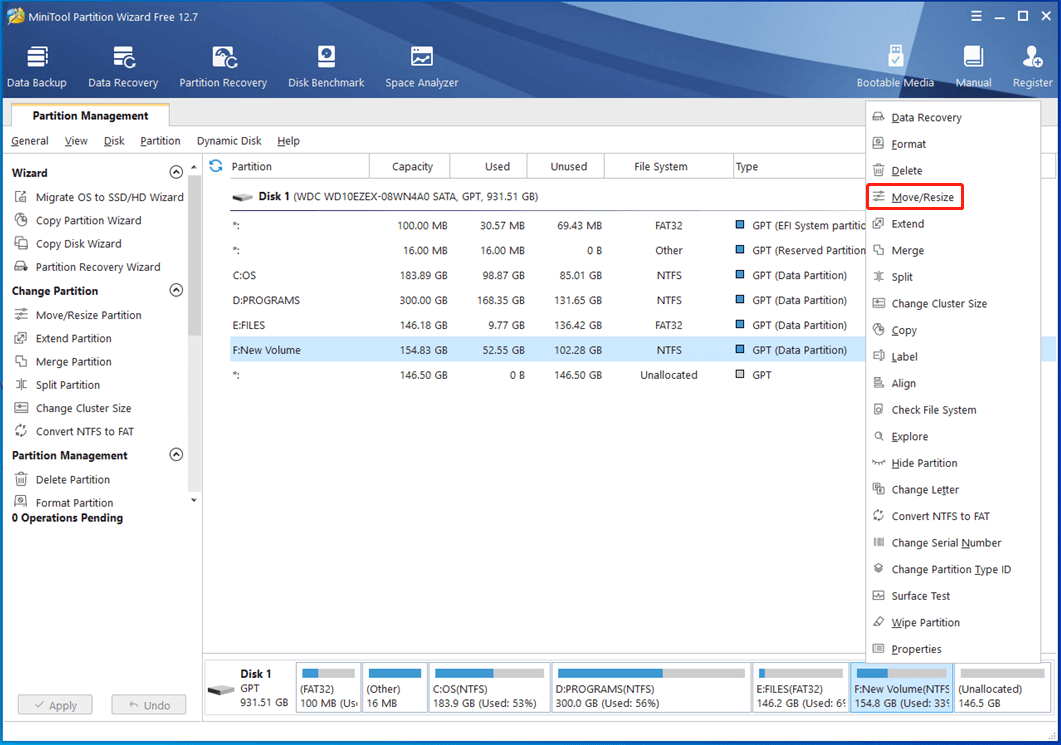Select the D:PROGRAMS partition row
Image resolution: width=1061 pixels, height=745 pixels.
click(547, 300)
